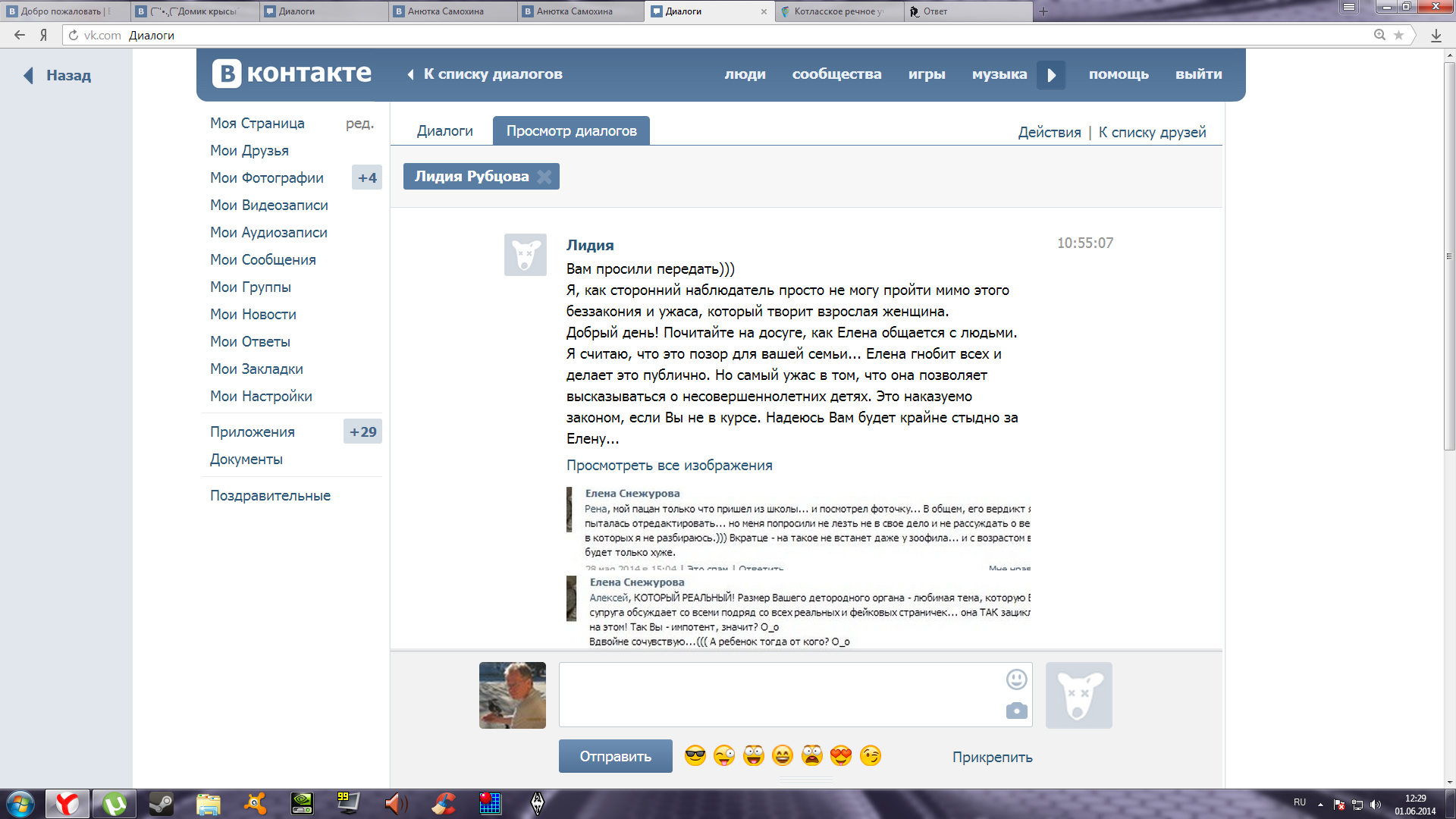Open uTorrent from the taskbar
The height and width of the screenshot is (819, 1456).
click(115, 803)
